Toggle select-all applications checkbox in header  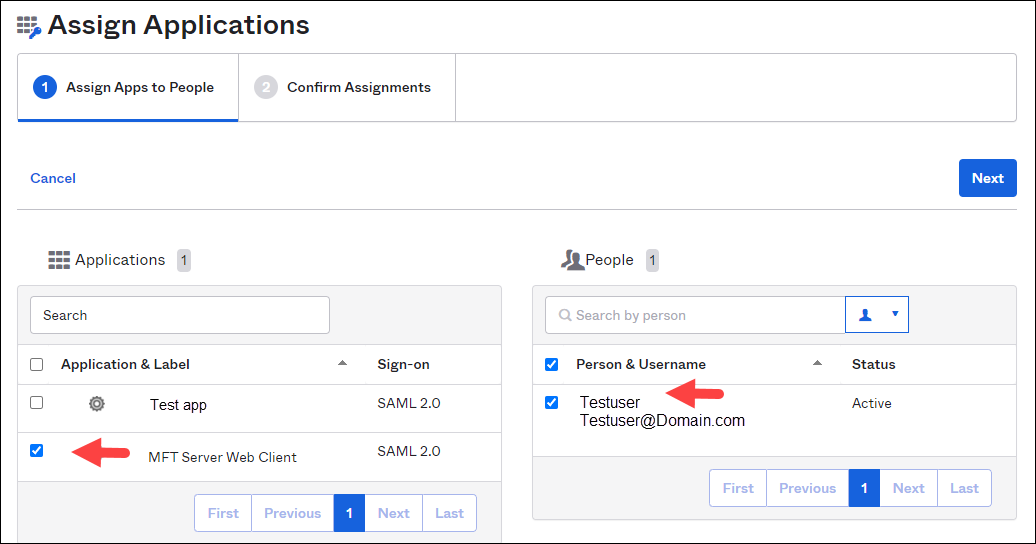(37, 365)
